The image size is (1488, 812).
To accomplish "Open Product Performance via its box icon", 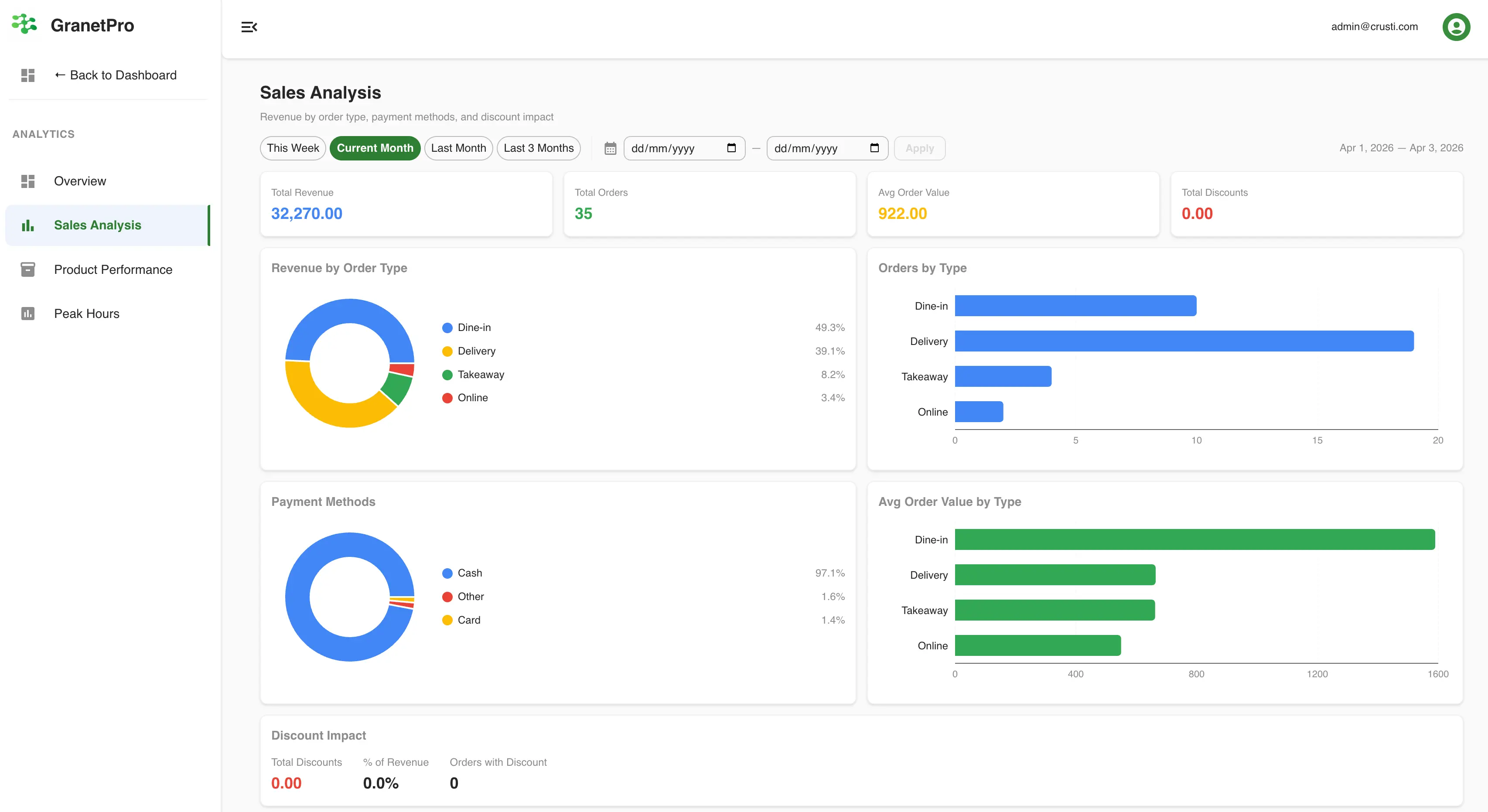I will [x=28, y=269].
